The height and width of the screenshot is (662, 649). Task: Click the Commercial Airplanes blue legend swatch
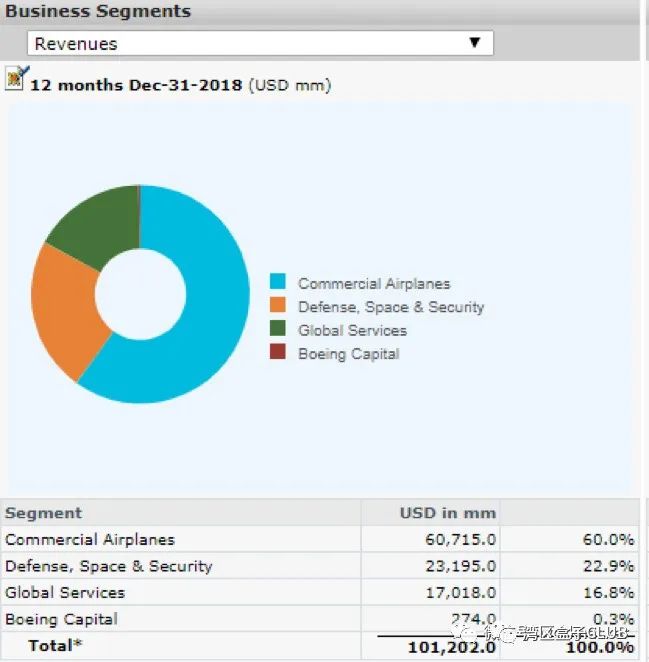point(277,281)
